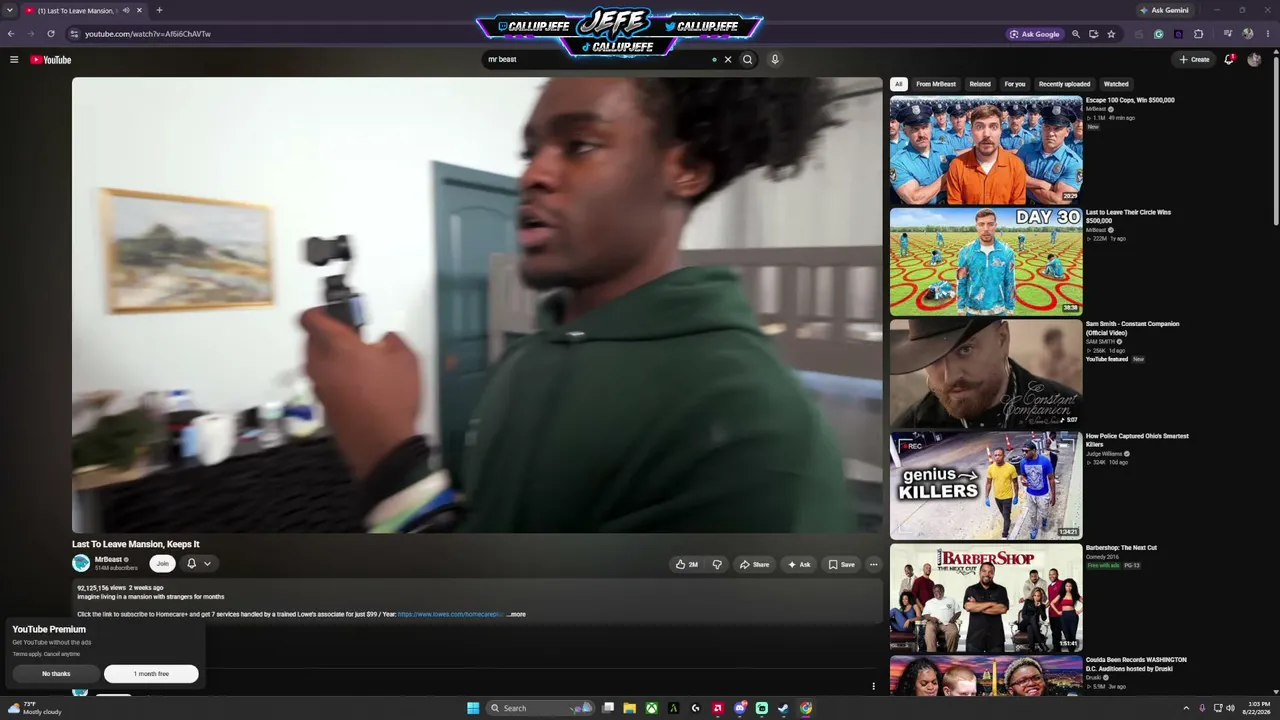This screenshot has width=1280, height=720.
Task: Bookmark this page with star icon
Action: pyautogui.click(x=1111, y=34)
